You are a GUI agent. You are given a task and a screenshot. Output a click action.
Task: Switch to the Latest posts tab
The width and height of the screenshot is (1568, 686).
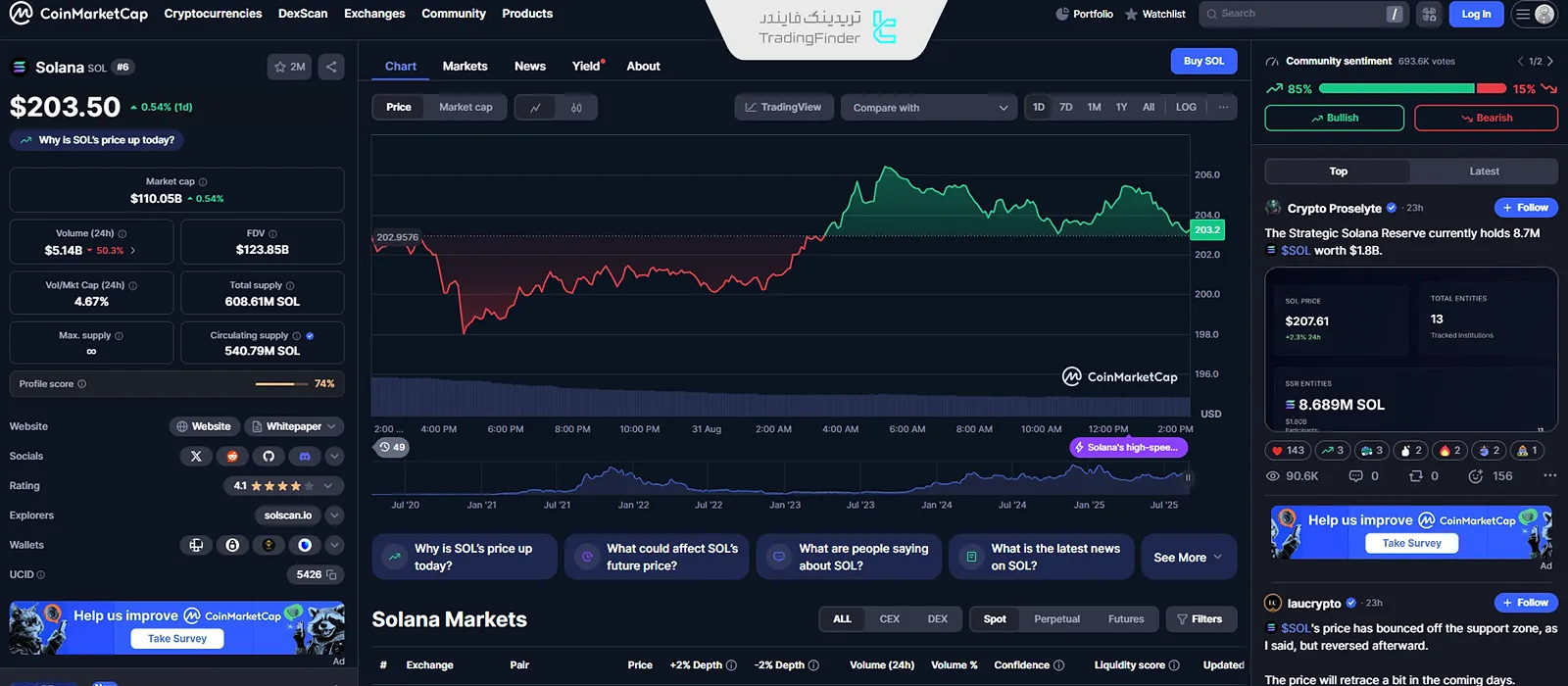tap(1484, 171)
